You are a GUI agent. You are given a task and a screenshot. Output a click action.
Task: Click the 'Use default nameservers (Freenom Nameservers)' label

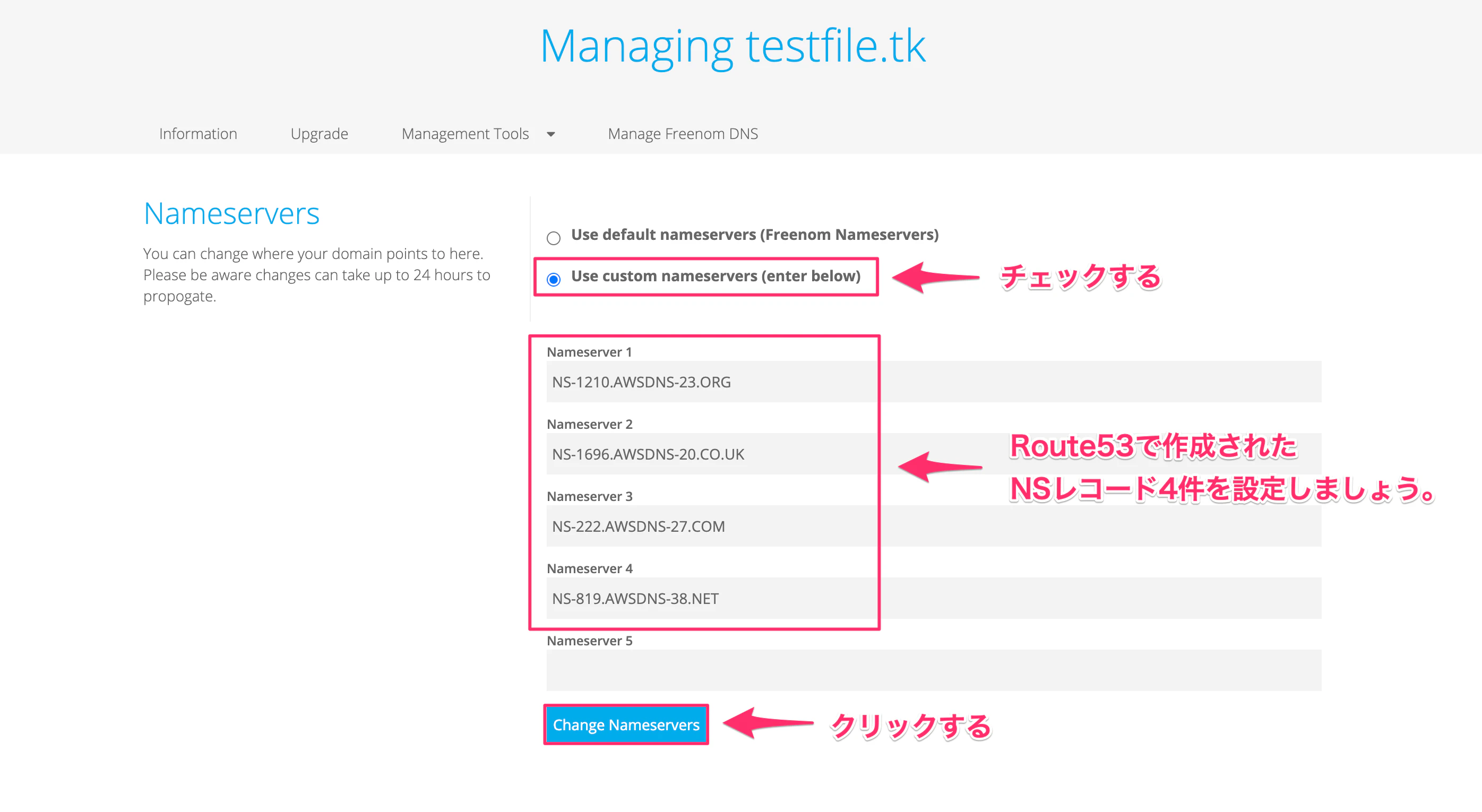pyautogui.click(x=755, y=235)
